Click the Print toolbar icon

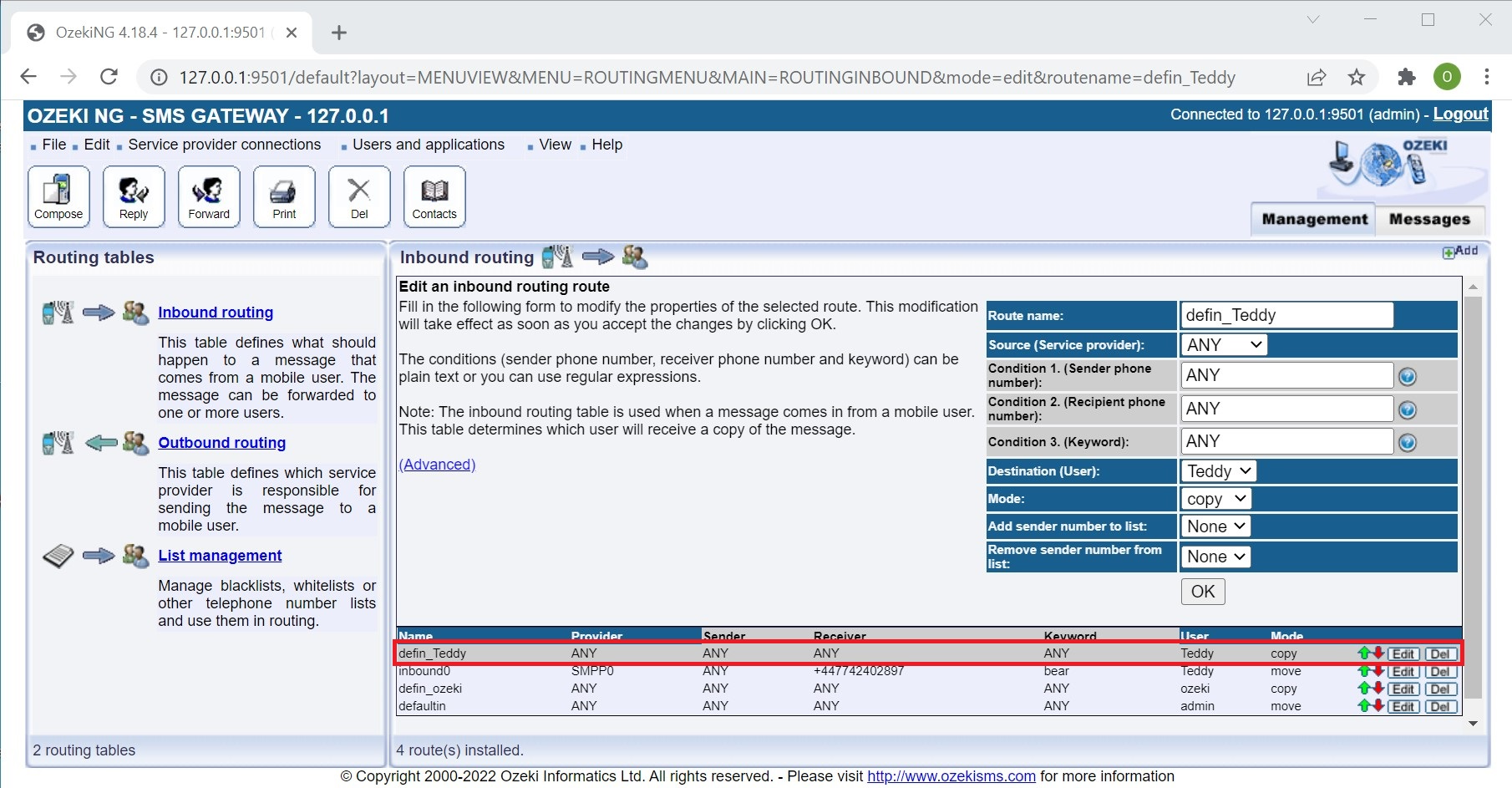[x=284, y=196]
